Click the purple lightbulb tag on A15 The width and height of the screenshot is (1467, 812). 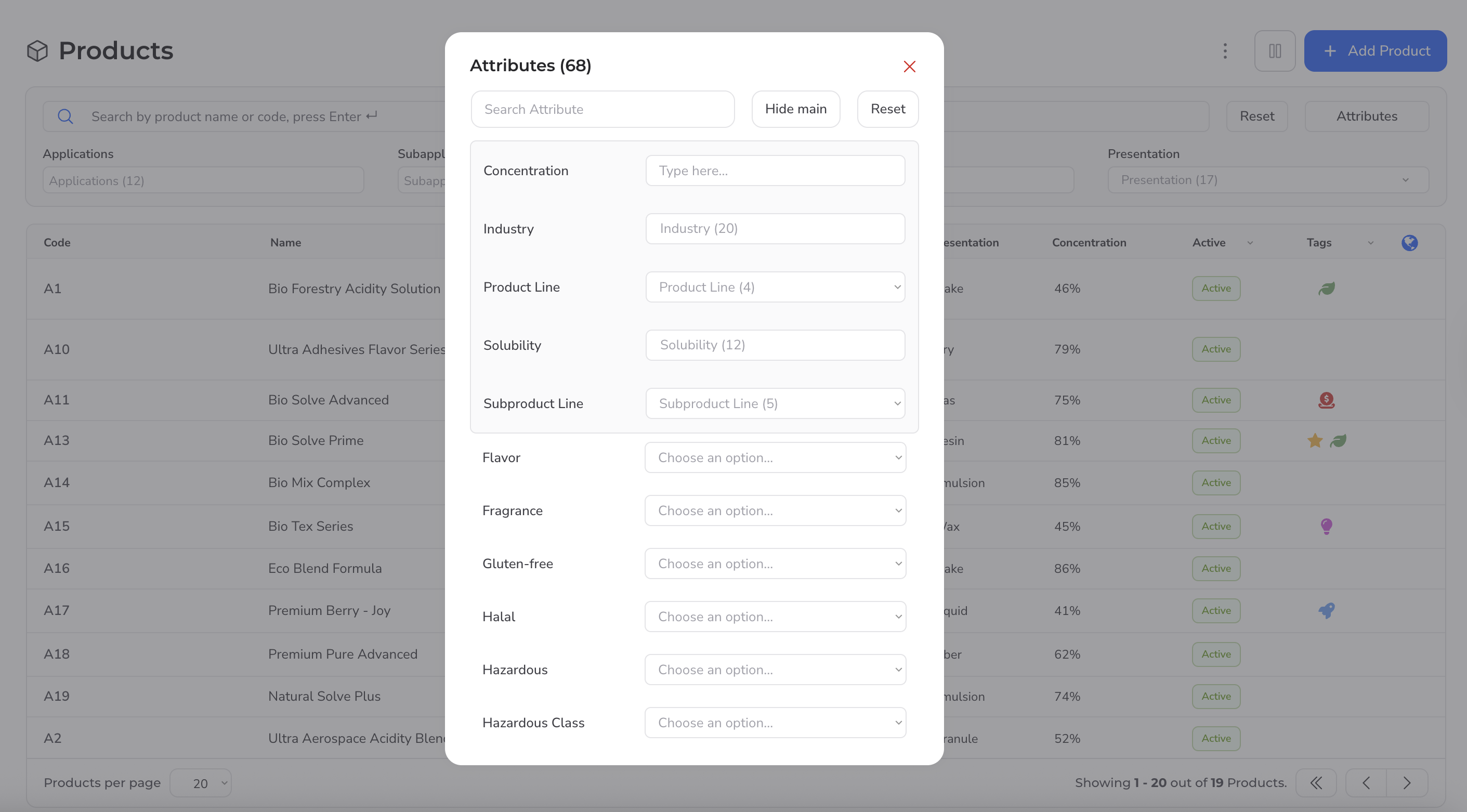1326,526
